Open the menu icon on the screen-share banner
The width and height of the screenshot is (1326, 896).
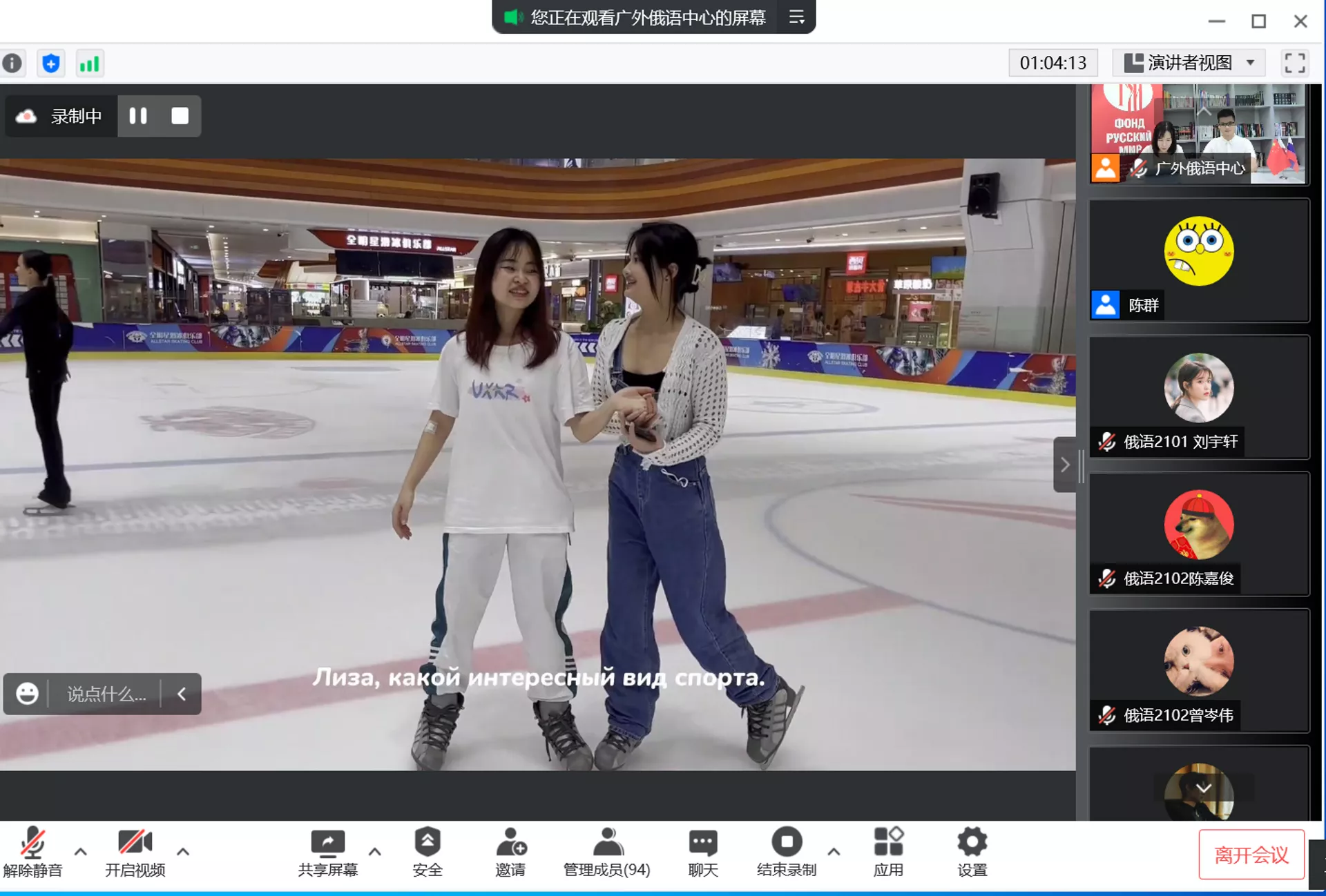click(x=797, y=17)
